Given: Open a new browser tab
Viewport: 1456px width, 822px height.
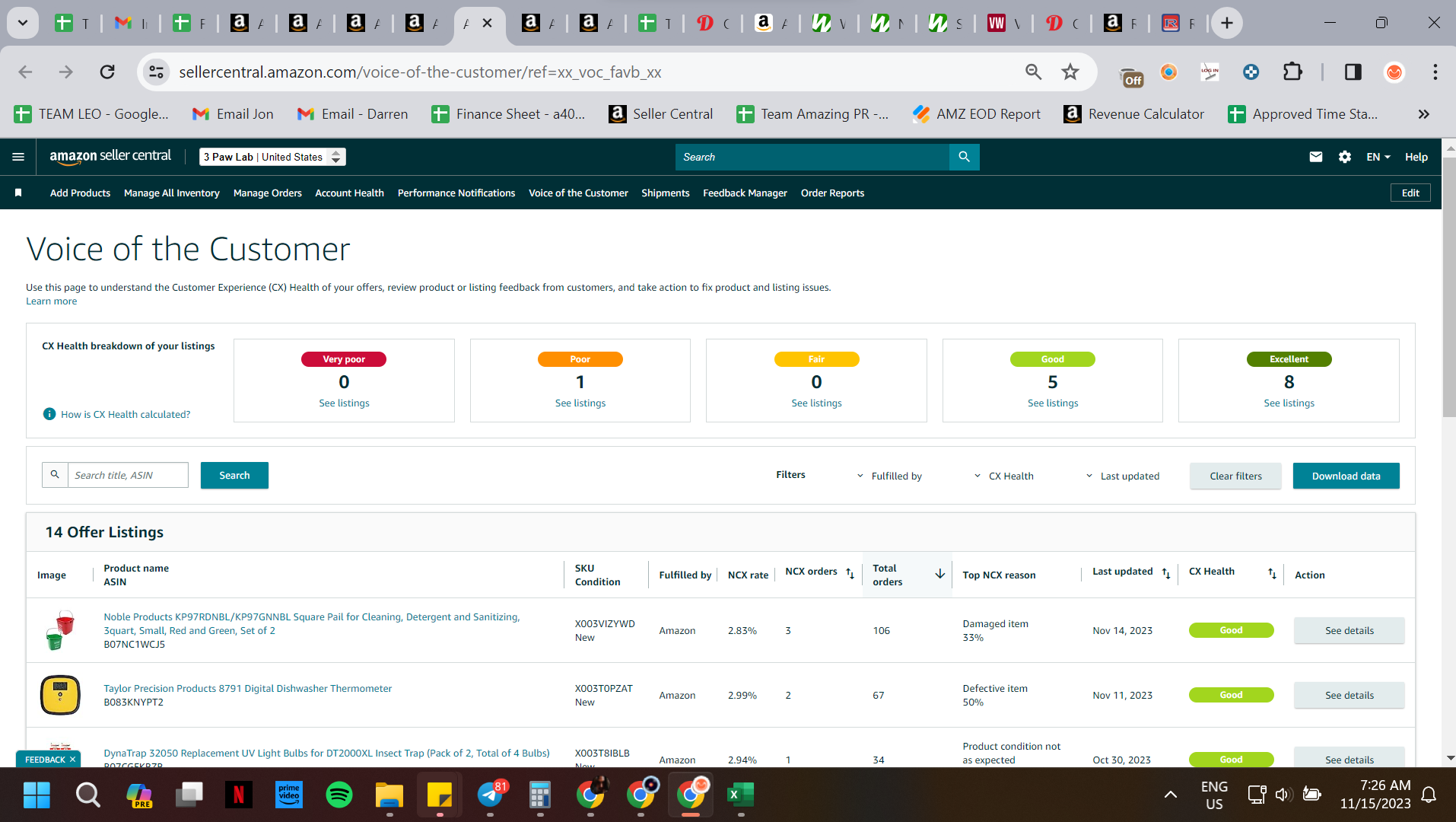Looking at the screenshot, I should (x=1227, y=23).
